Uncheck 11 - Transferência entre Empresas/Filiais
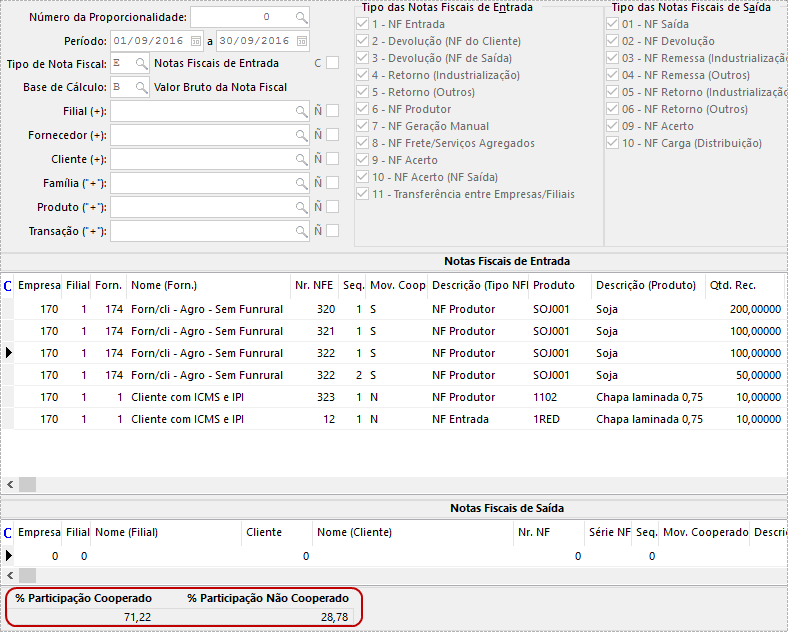 (x=362, y=194)
